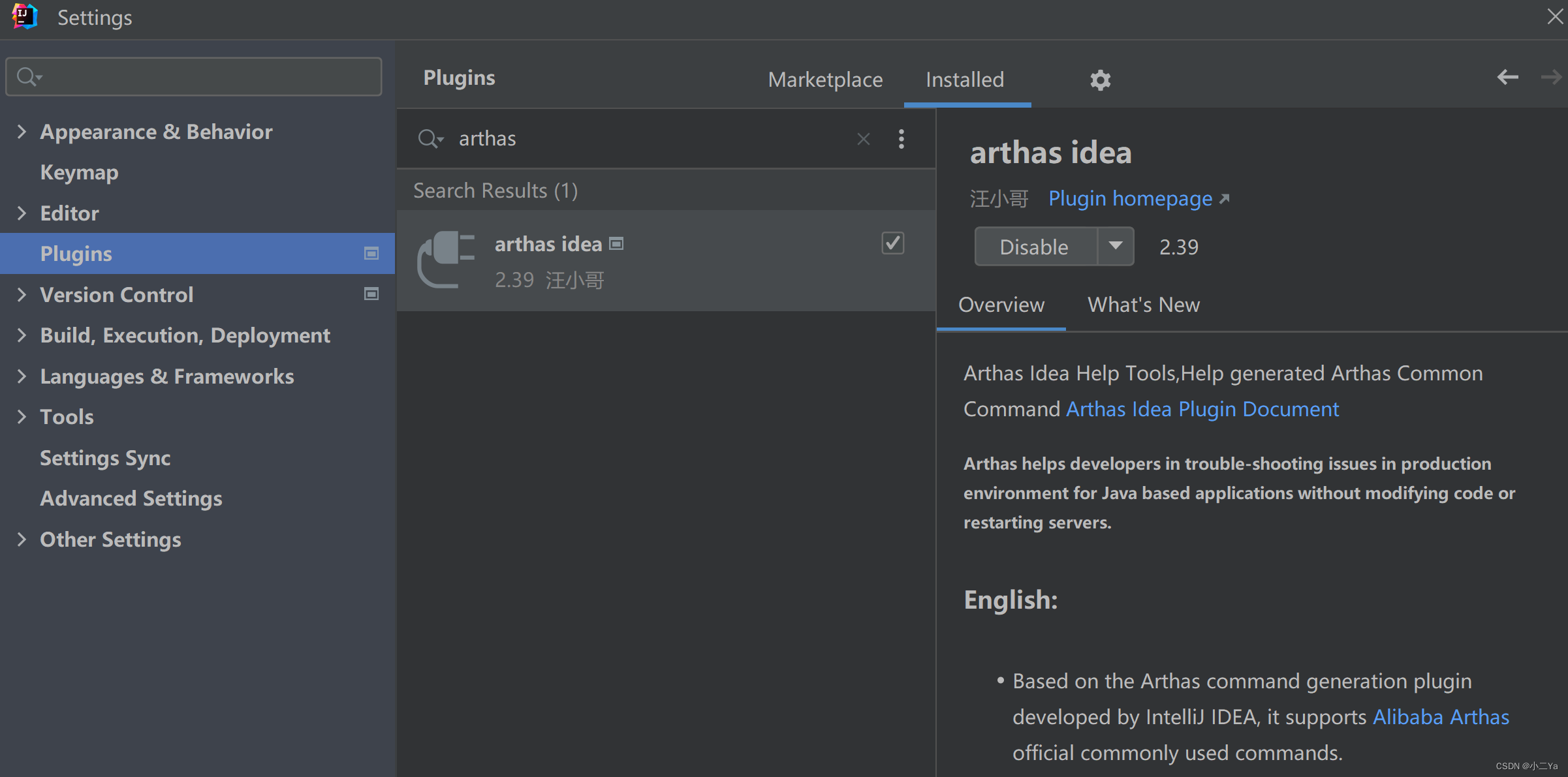Select Plugins in settings tree

[197, 254]
